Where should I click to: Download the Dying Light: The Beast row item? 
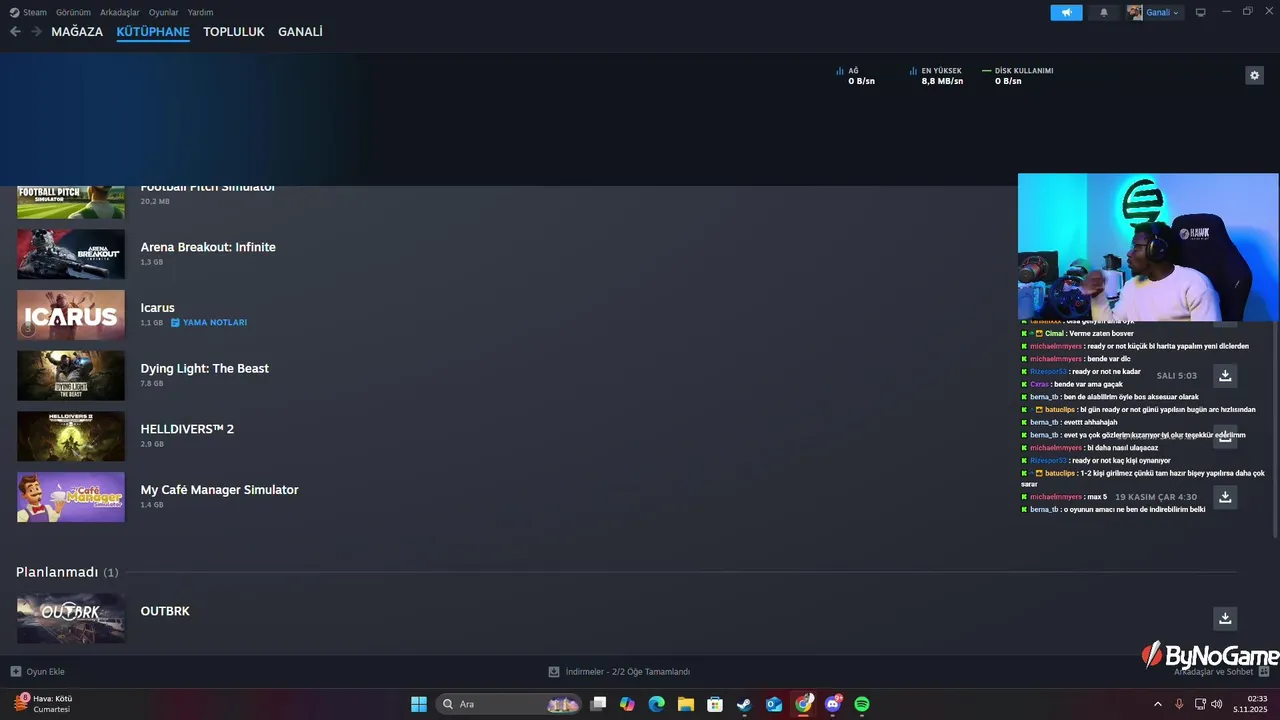(1225, 376)
